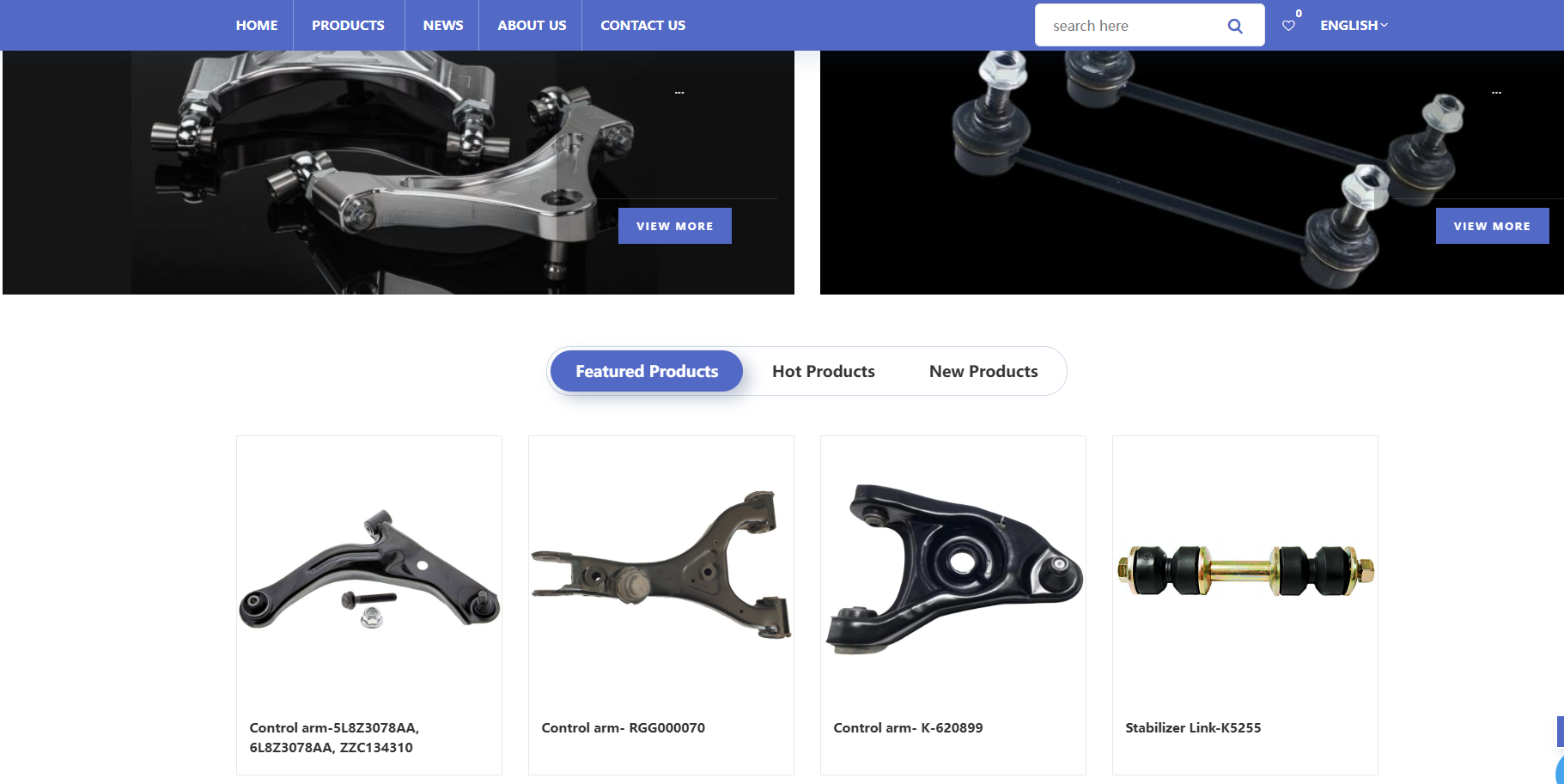Switch to the New Products tab
The image size is (1564, 784).
tap(983, 371)
